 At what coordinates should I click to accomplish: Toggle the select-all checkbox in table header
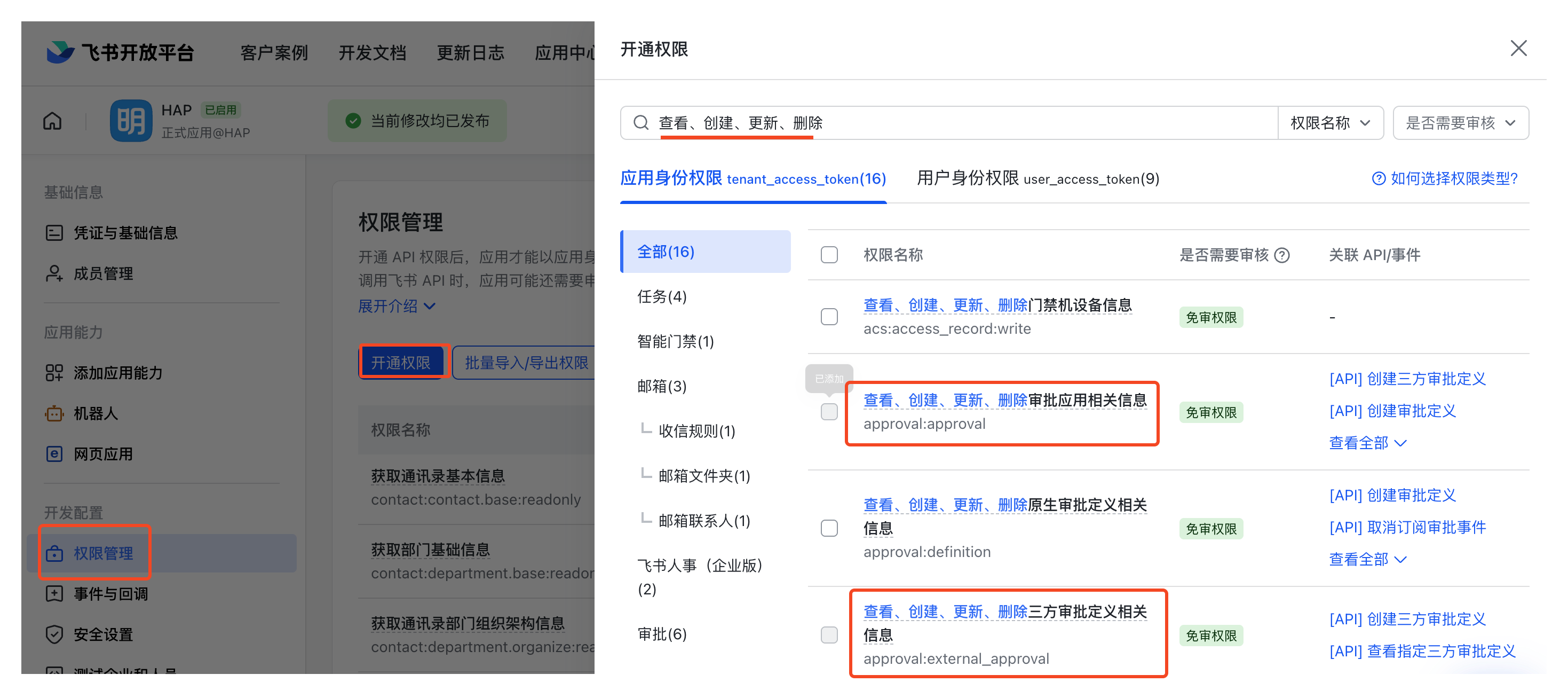829,255
